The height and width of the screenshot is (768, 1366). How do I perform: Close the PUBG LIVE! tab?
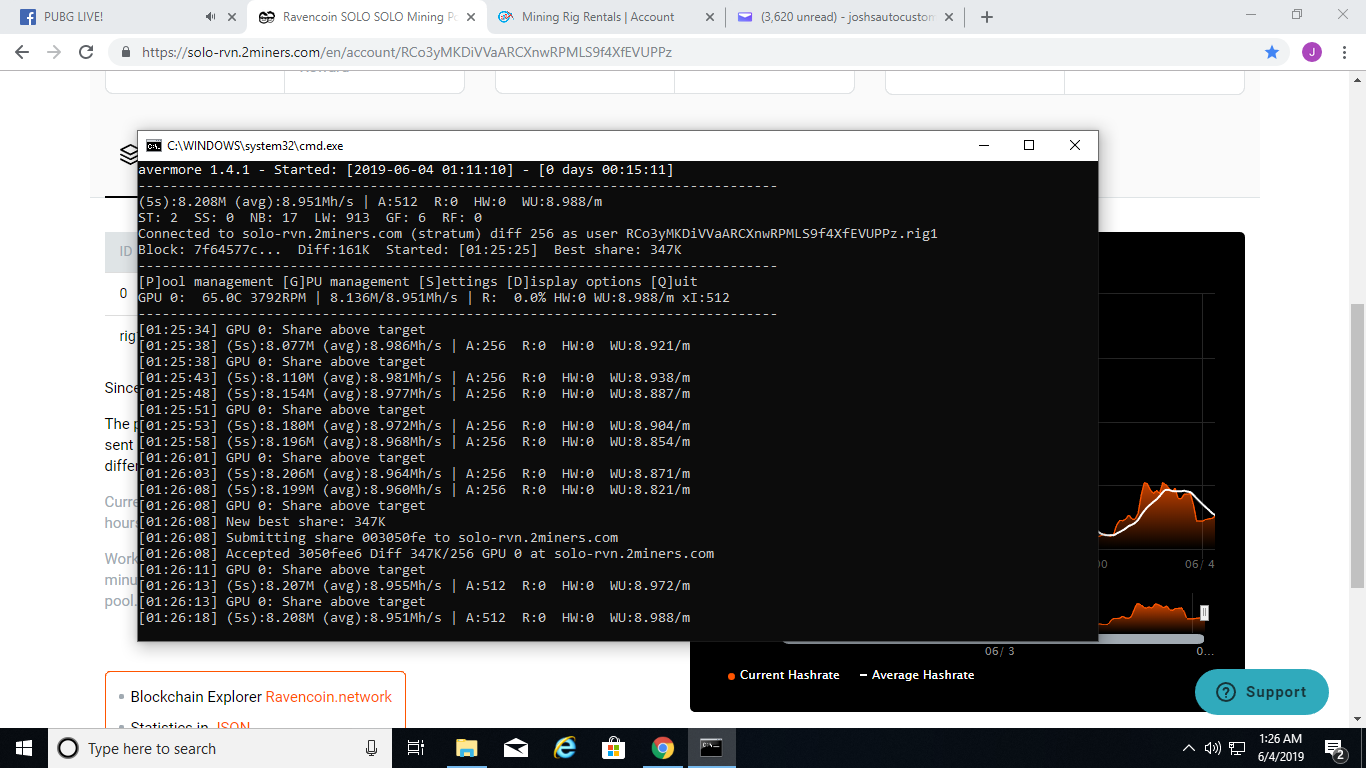(232, 17)
